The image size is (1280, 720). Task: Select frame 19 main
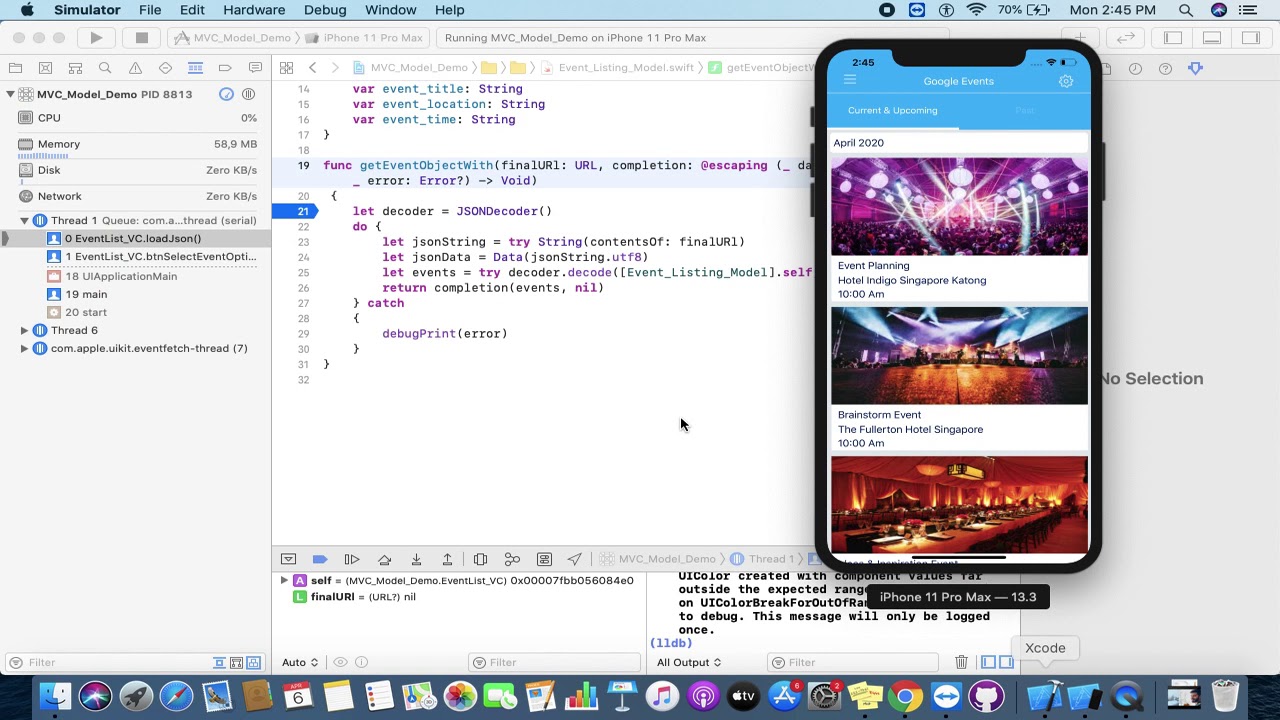(x=135, y=294)
